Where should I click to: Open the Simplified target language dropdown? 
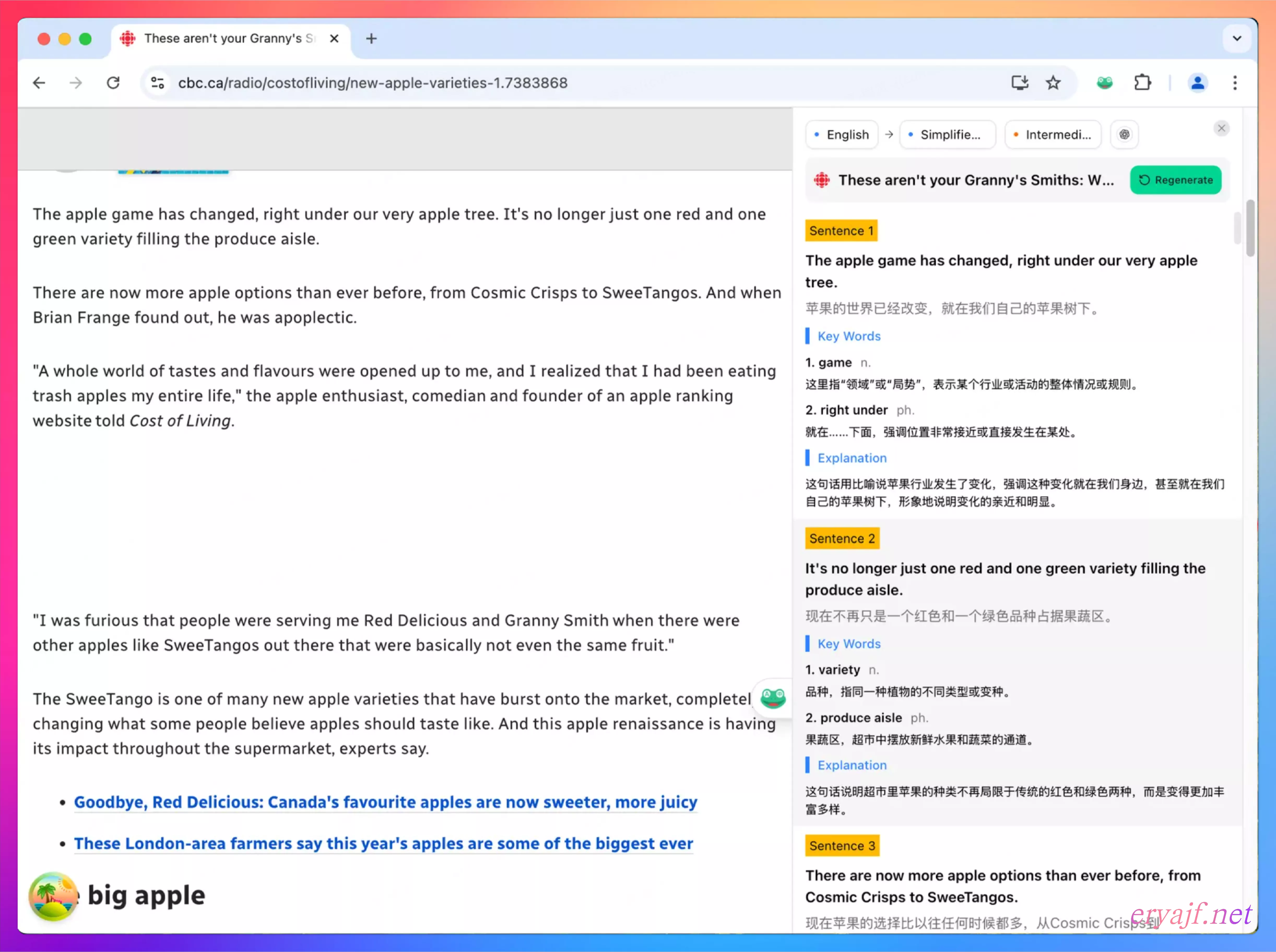tap(948, 135)
